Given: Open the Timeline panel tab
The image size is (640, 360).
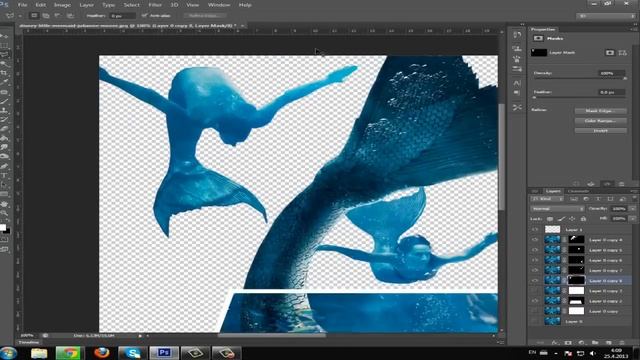Looking at the screenshot, I should pyautogui.click(x=29, y=342).
